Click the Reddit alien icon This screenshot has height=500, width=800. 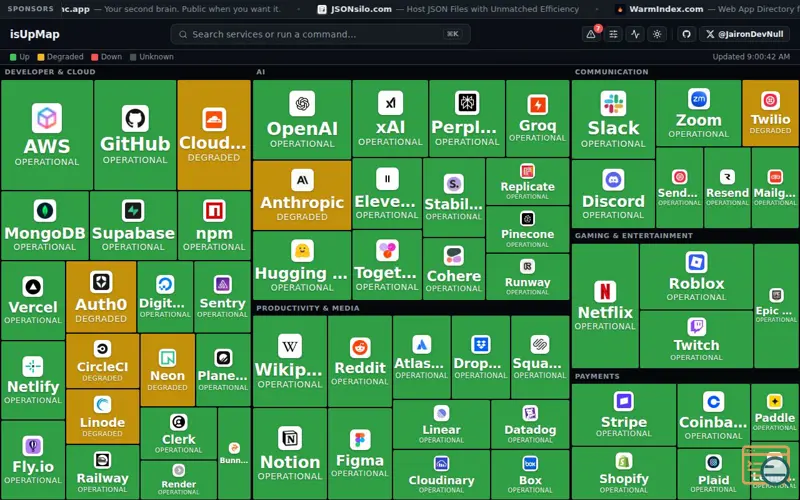pos(360,347)
